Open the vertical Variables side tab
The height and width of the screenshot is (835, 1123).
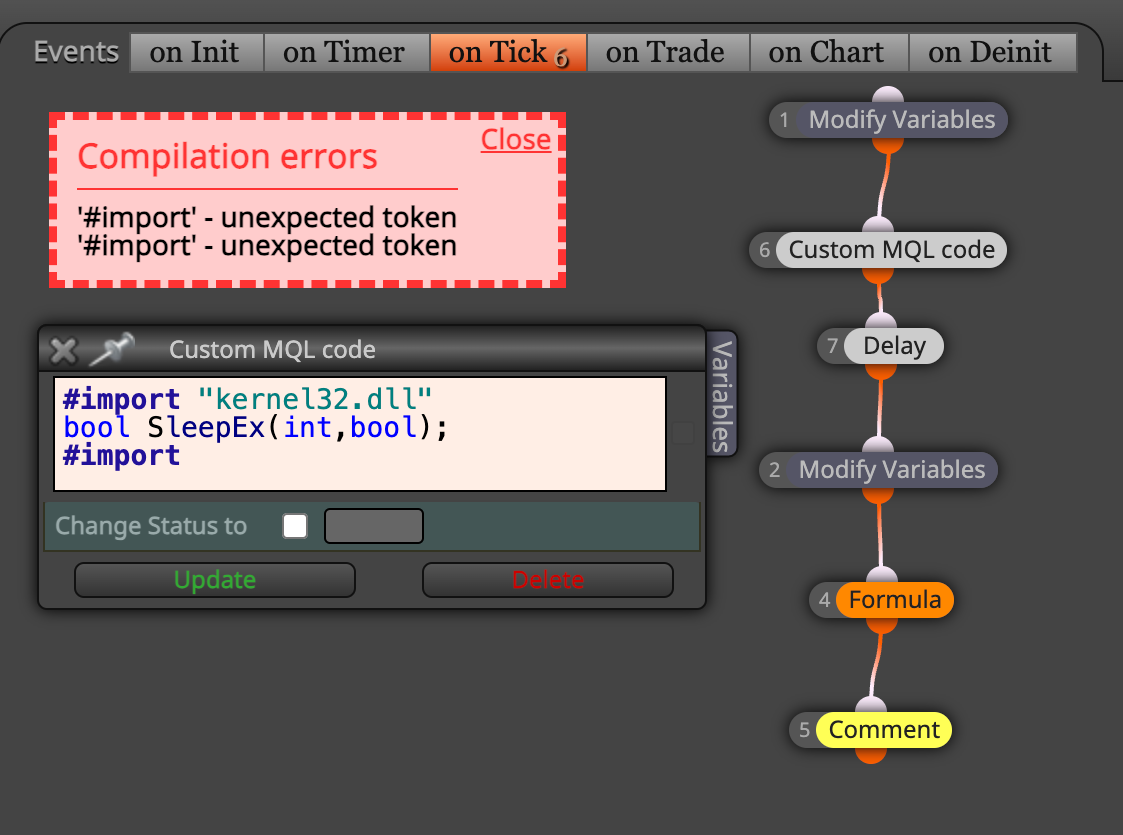722,394
